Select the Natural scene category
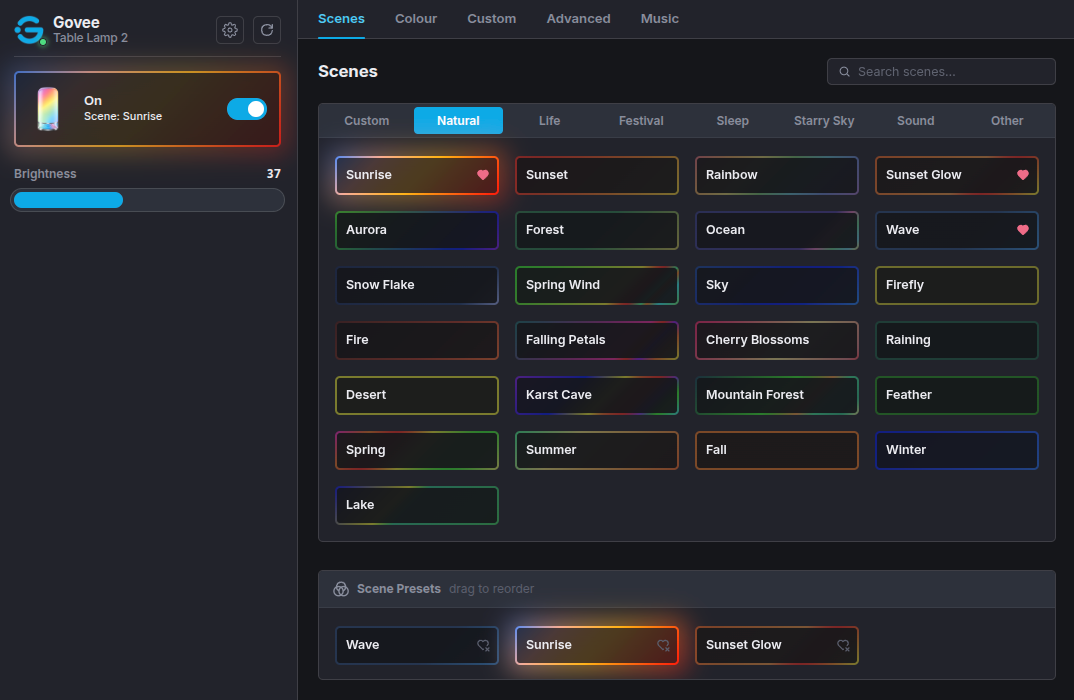 coord(458,121)
